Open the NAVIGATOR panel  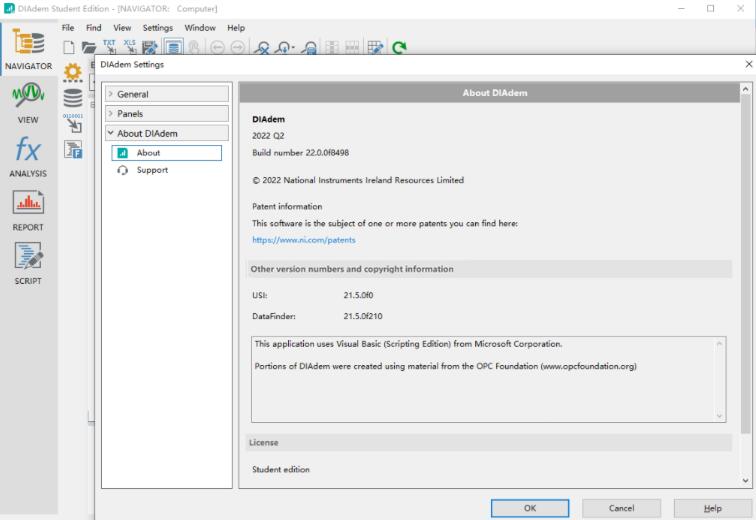tap(28, 50)
